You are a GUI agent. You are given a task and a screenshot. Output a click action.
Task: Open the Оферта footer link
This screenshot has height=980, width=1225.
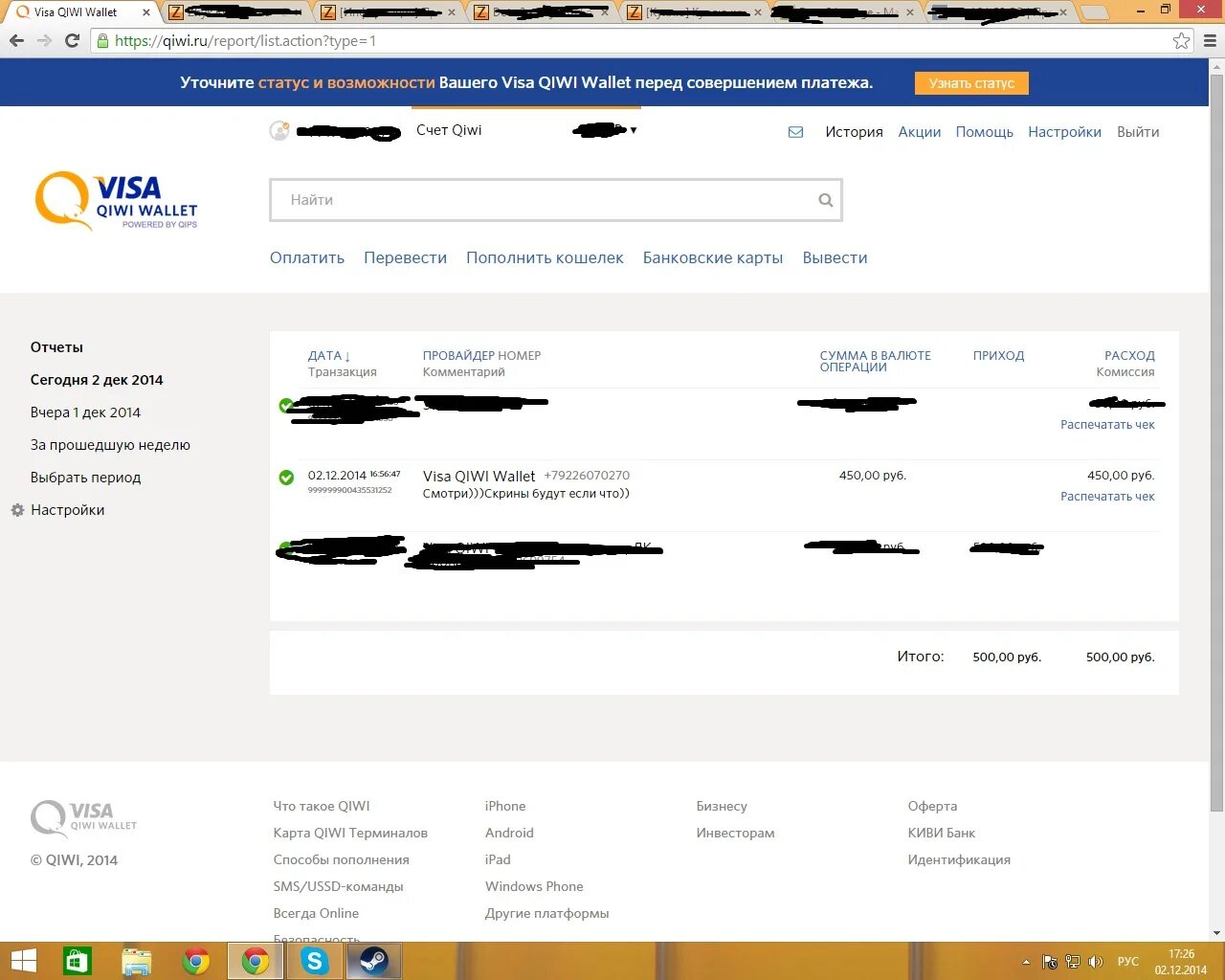click(932, 807)
